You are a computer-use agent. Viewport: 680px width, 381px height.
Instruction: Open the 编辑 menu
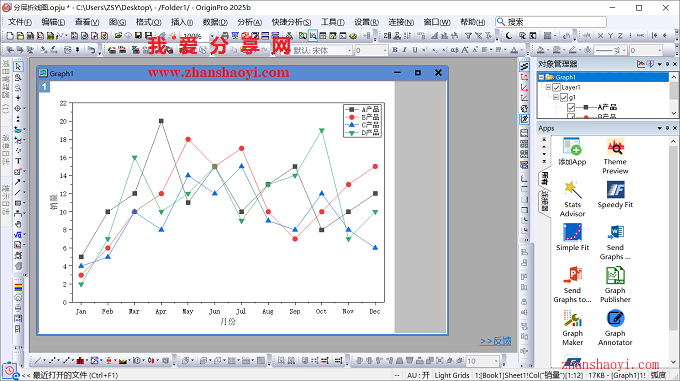pyautogui.click(x=53, y=22)
